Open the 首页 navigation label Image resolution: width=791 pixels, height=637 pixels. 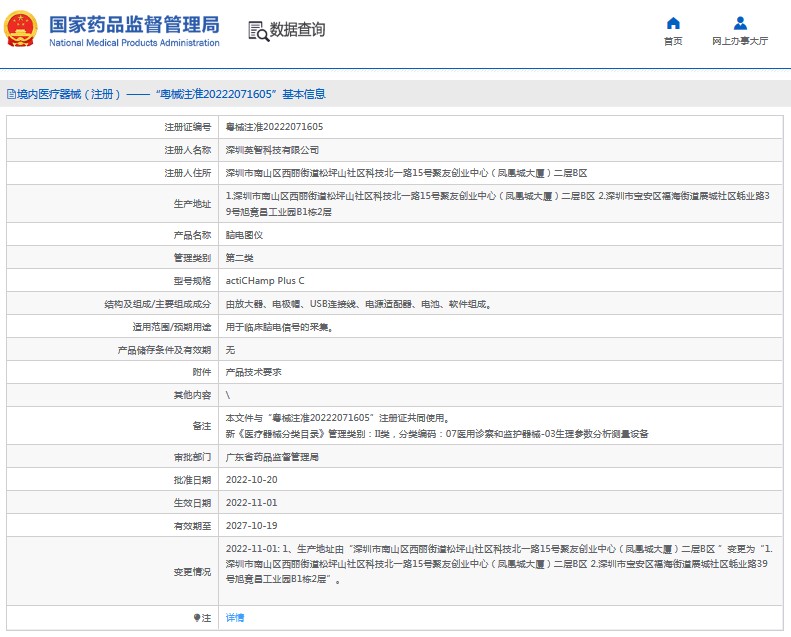click(x=673, y=42)
